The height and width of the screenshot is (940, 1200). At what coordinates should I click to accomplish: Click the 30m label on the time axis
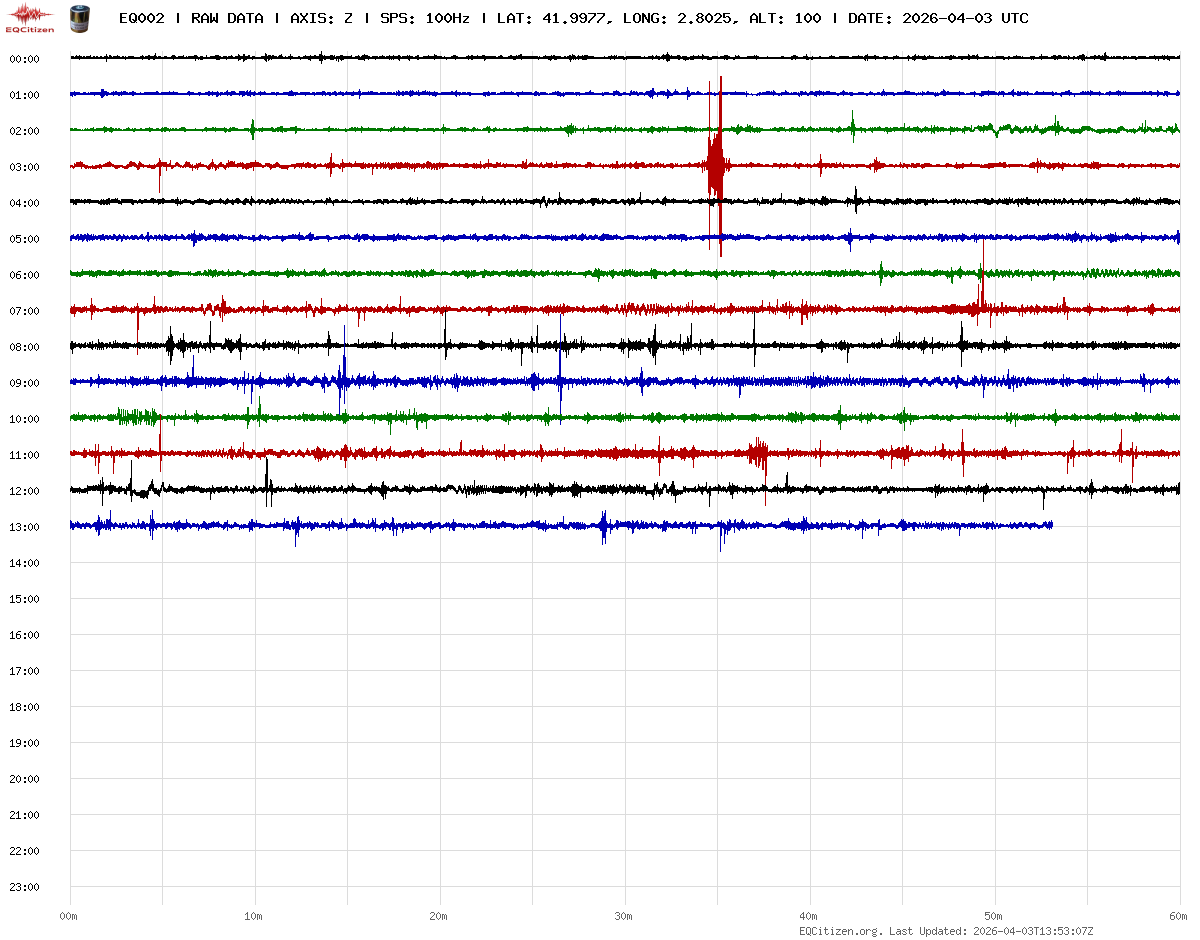624,916
